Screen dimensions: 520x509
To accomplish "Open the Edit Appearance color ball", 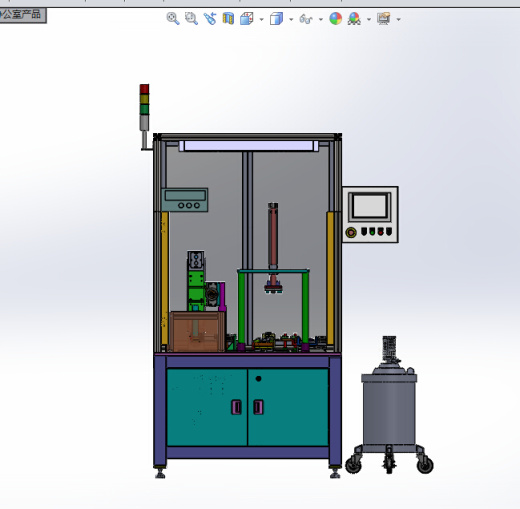I will coord(336,19).
